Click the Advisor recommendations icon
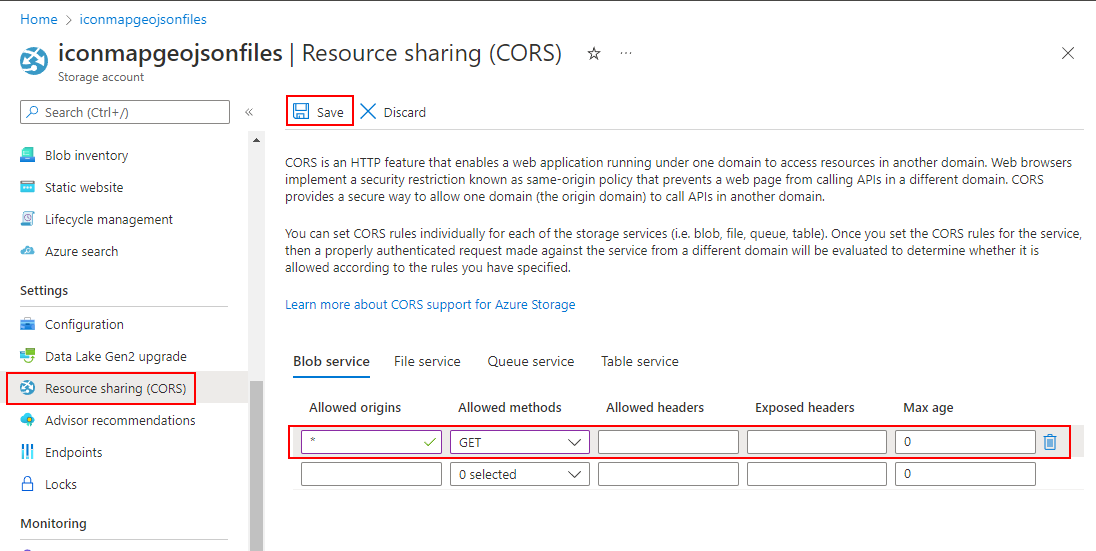Screen dimensions: 1096x551 coord(27,420)
